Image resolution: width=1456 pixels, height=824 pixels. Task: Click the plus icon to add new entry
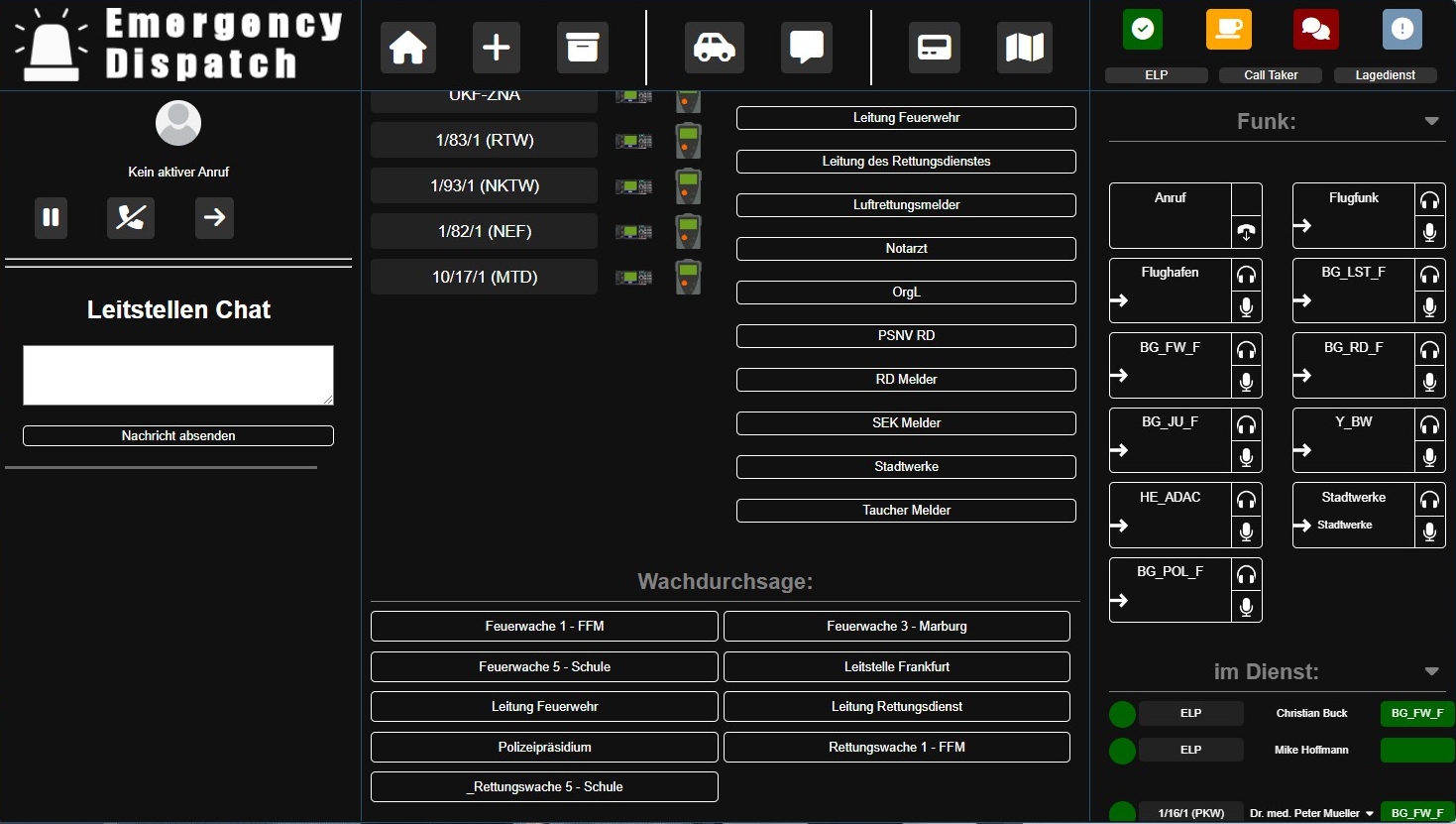496,48
